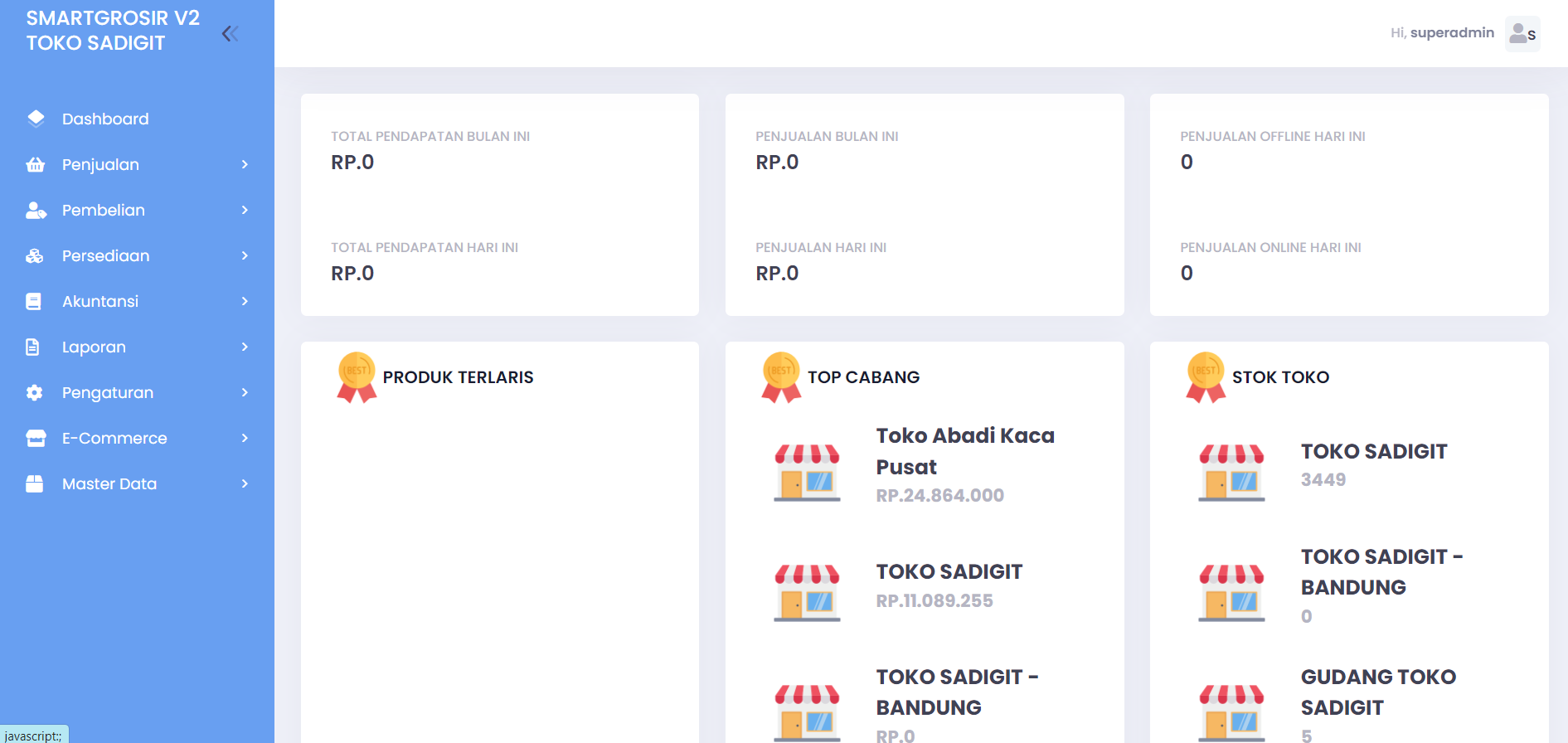Open the superadmin user profile avatar
Viewport: 1568px width, 743px height.
click(x=1522, y=34)
